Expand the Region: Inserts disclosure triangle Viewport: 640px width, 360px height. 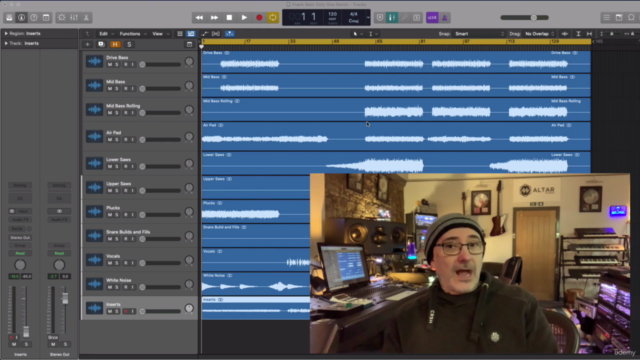[6, 33]
